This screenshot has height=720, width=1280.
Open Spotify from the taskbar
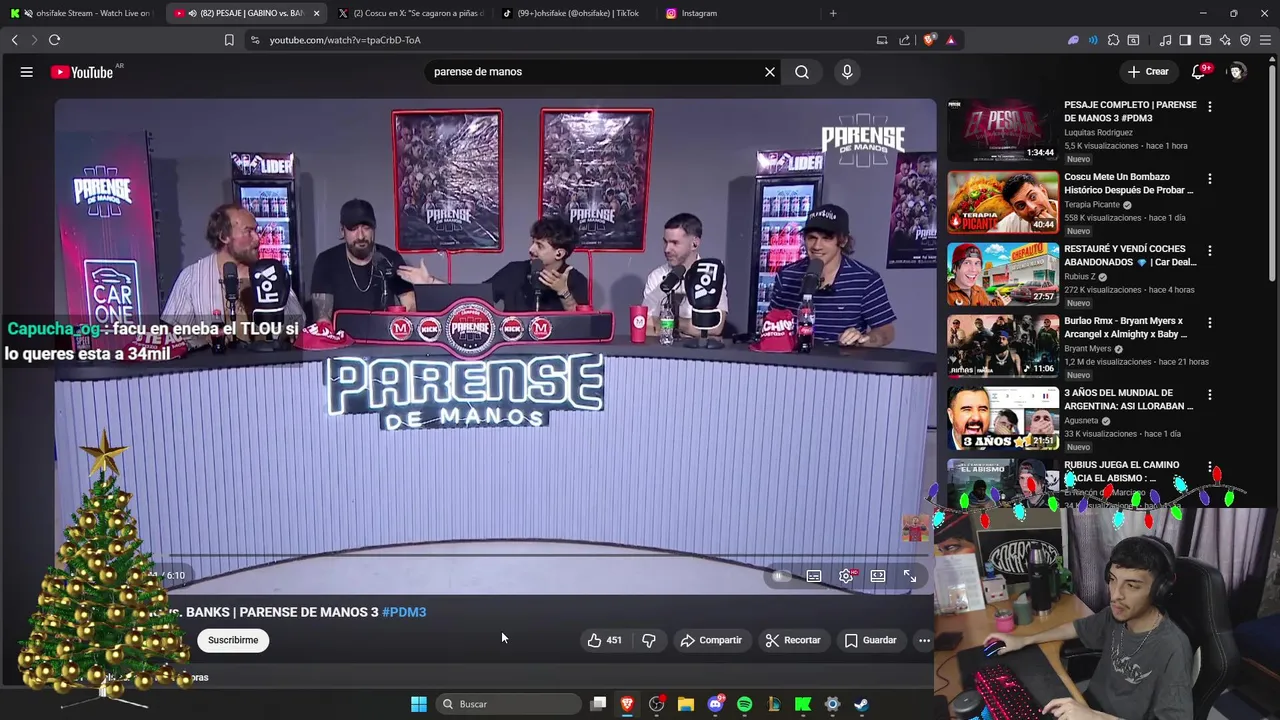(x=744, y=704)
